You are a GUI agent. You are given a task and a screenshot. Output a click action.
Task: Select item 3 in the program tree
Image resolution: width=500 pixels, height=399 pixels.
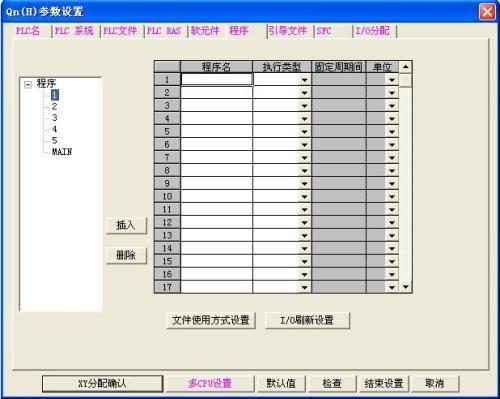54,117
